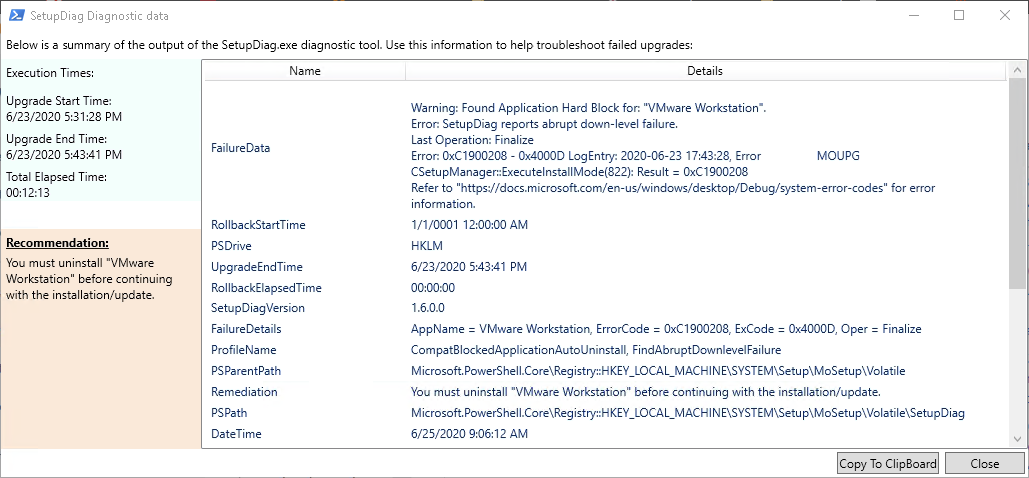1029x478 pixels.
Task: Click the Remediation details uninstall text
Action: click(x=645, y=392)
